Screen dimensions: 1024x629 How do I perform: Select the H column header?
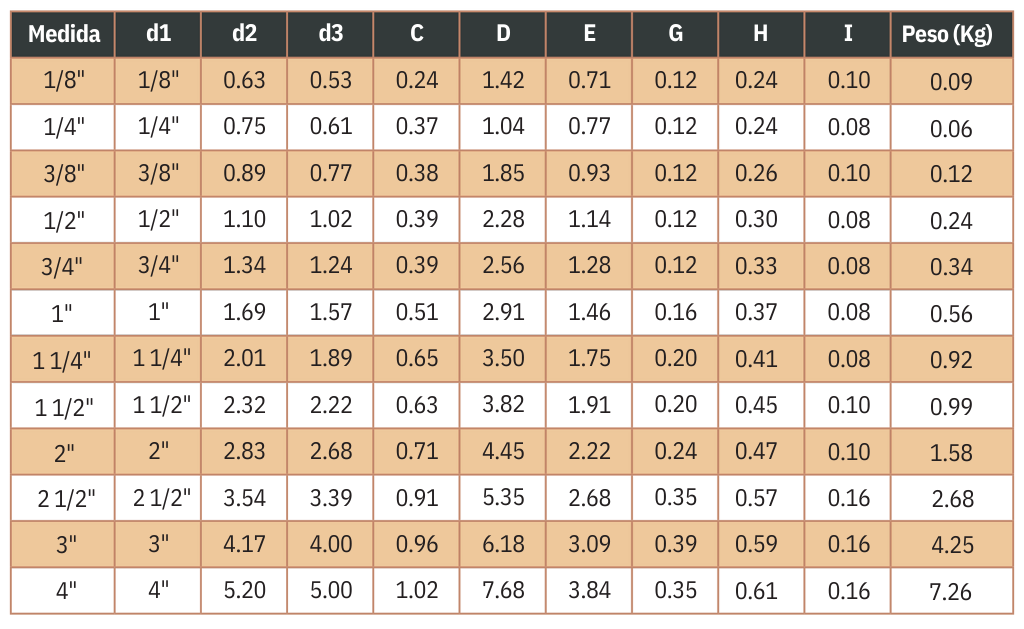761,34
